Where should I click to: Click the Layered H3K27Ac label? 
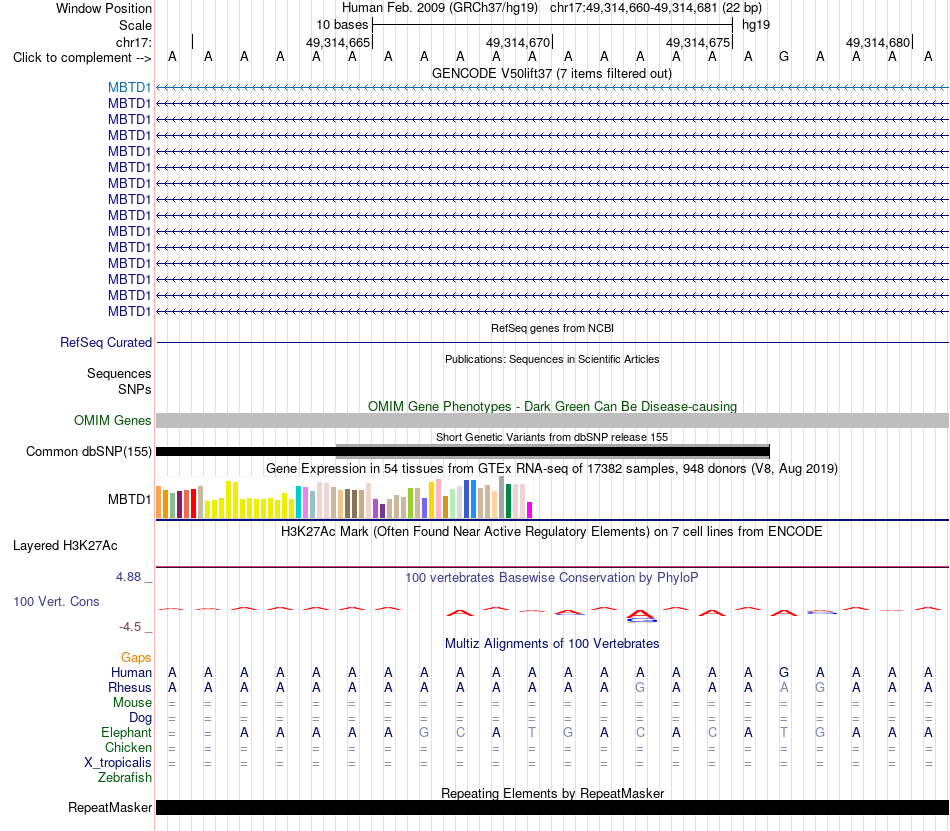point(65,546)
